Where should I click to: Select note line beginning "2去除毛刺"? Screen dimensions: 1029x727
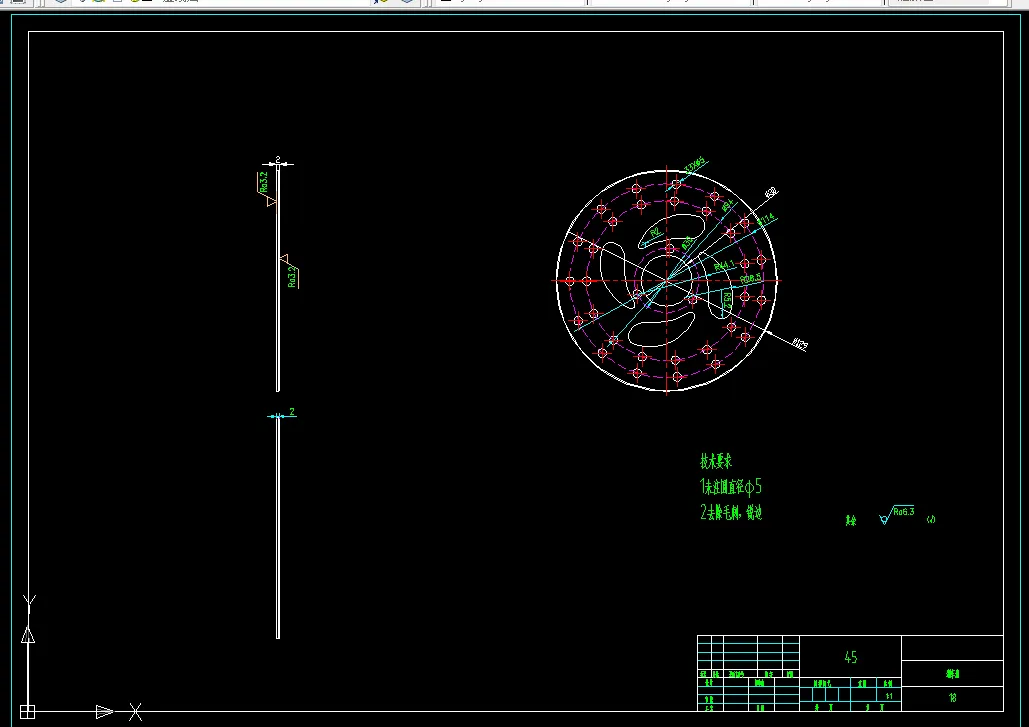pyautogui.click(x=730, y=512)
